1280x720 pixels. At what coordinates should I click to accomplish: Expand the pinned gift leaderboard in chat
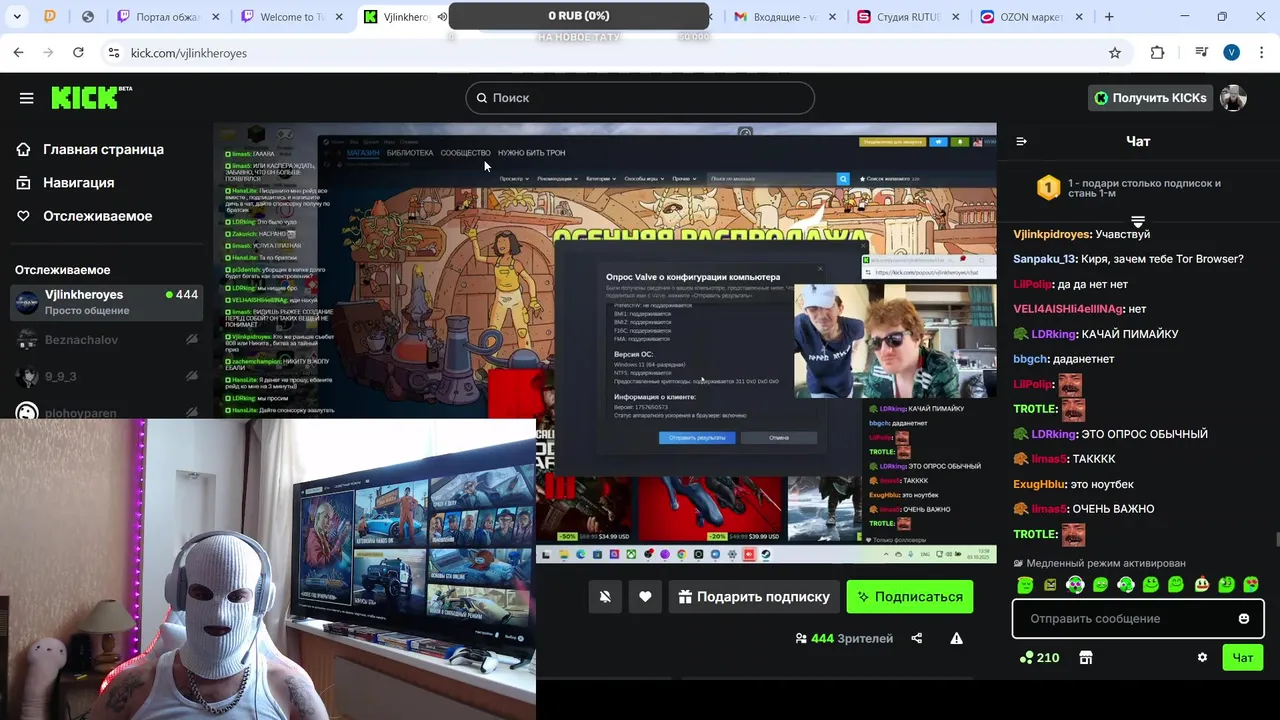pos(1138,221)
